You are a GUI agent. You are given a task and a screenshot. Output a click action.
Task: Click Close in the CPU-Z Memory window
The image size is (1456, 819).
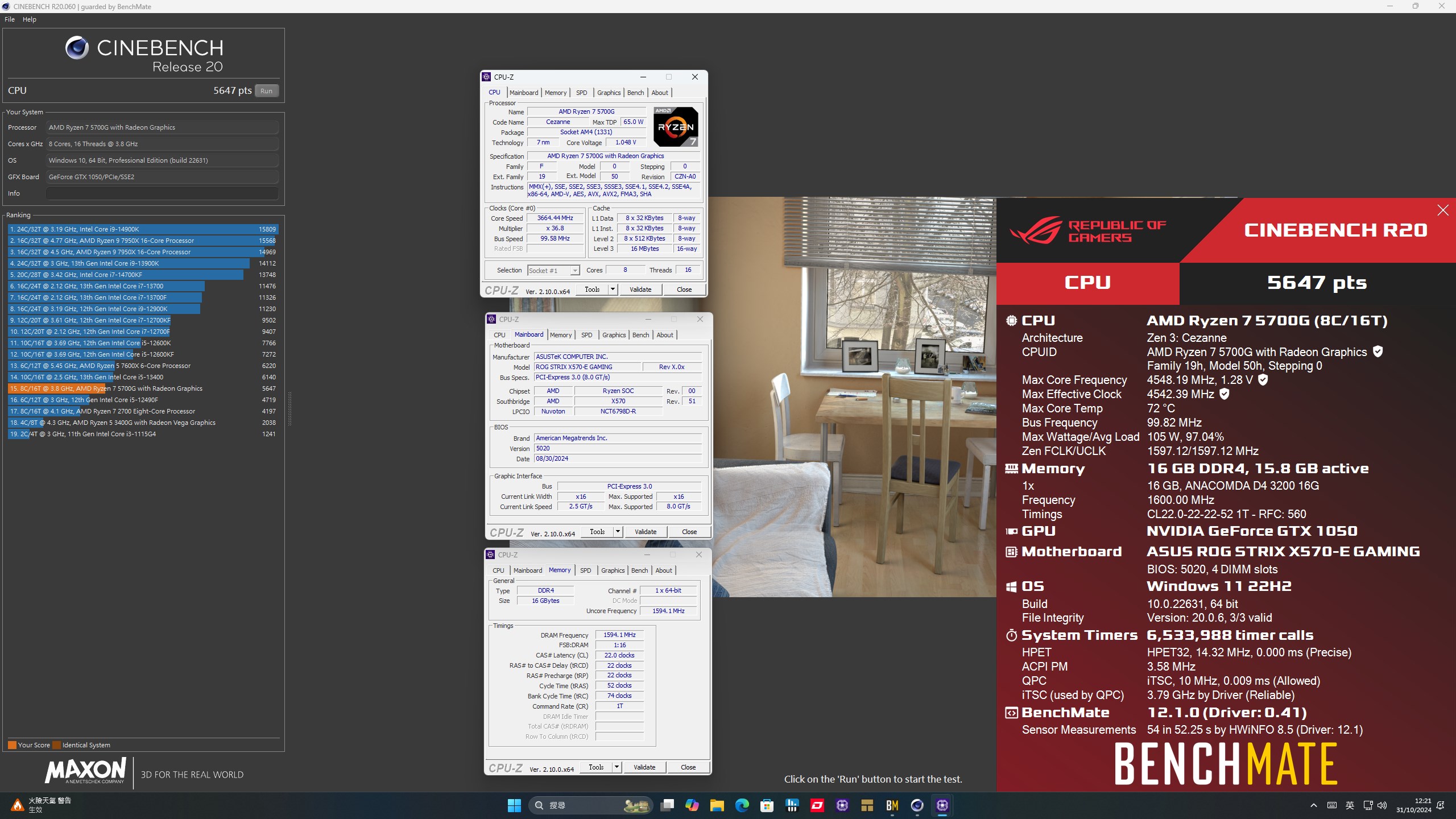click(688, 767)
